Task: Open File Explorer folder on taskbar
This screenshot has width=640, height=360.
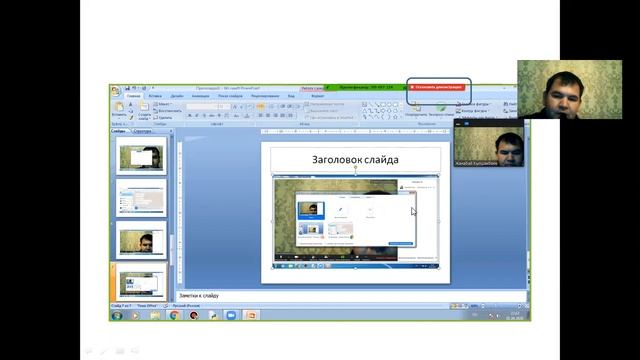Action: pyautogui.click(x=155, y=315)
